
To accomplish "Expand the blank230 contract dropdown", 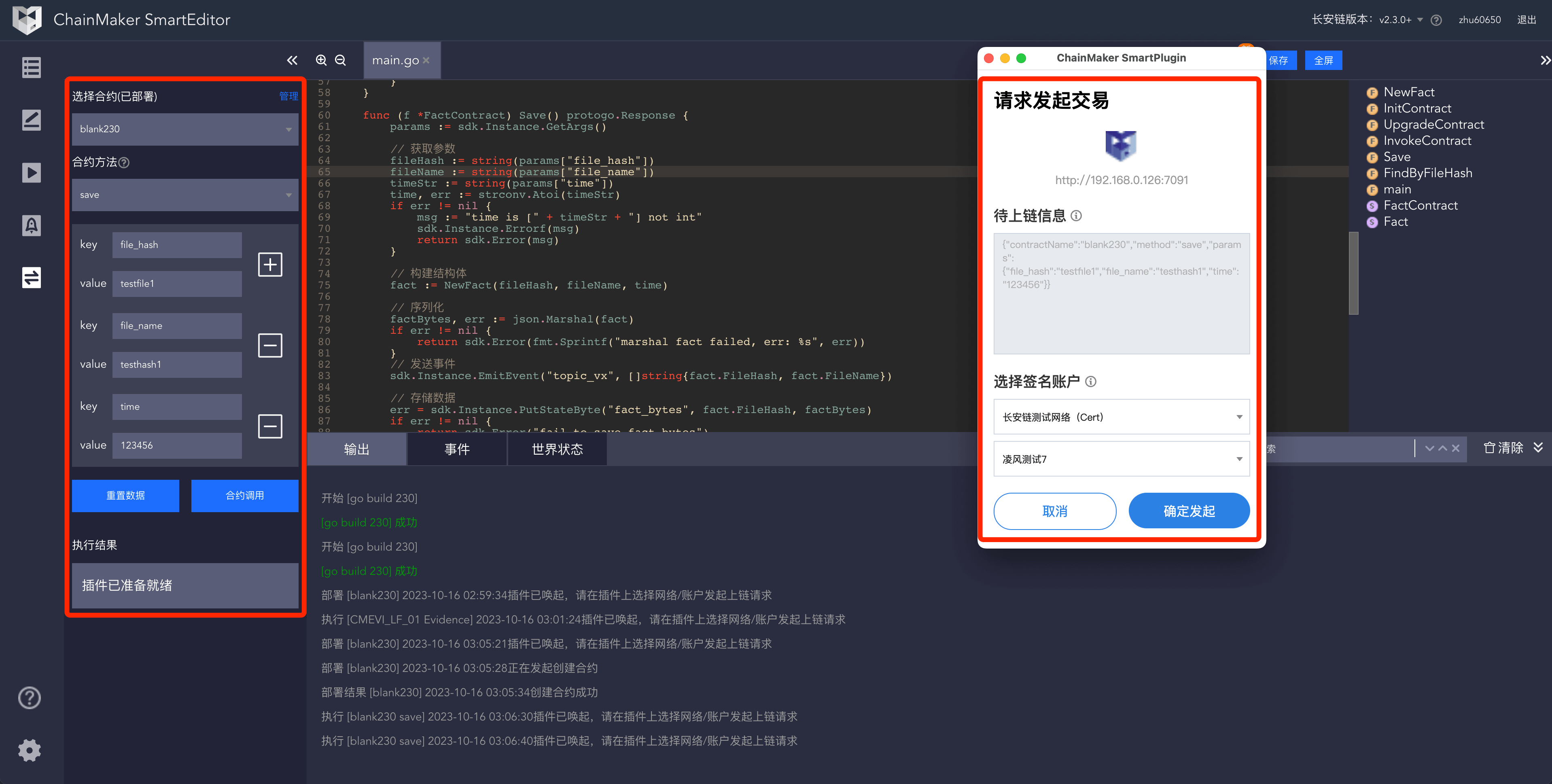I will click(x=185, y=129).
